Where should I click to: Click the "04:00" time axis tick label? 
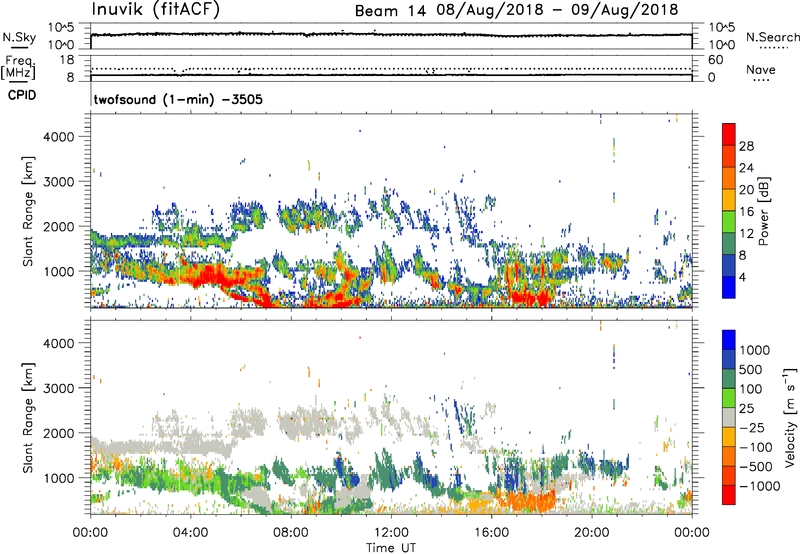pos(191,533)
